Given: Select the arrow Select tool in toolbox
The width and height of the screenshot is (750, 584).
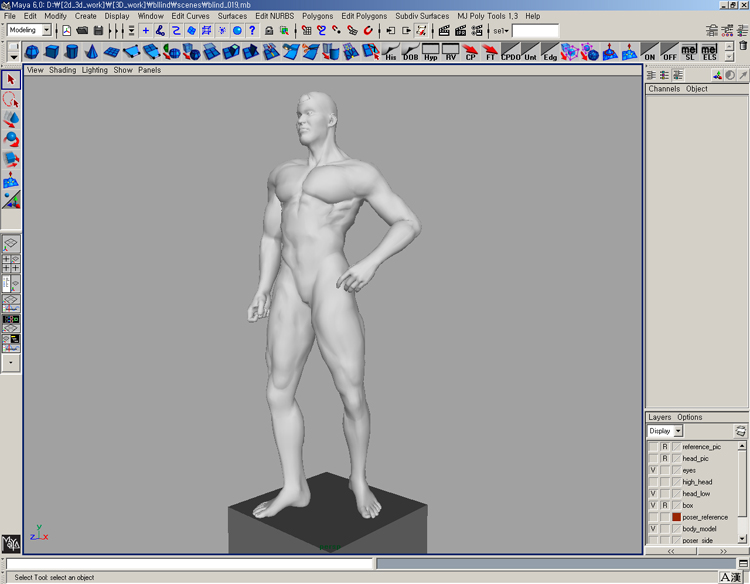Looking at the screenshot, I should (x=11, y=80).
